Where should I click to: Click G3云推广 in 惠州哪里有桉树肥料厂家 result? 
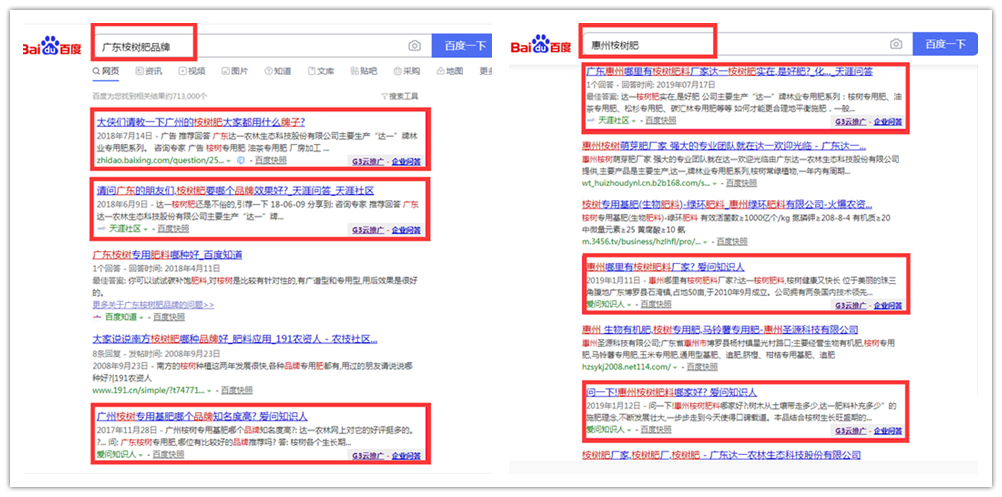pos(851,305)
